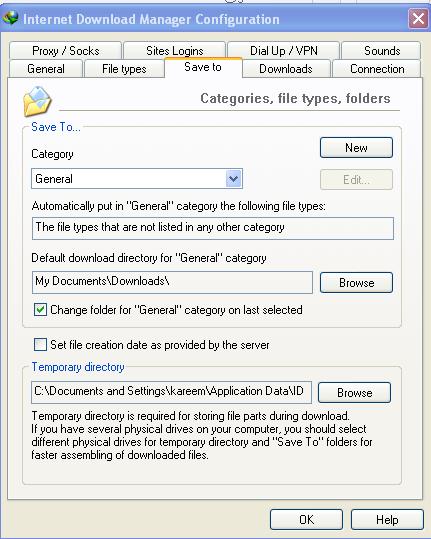Click the "Categories, file types, folders" heading
This screenshot has height=539, width=431.
coord(295,99)
